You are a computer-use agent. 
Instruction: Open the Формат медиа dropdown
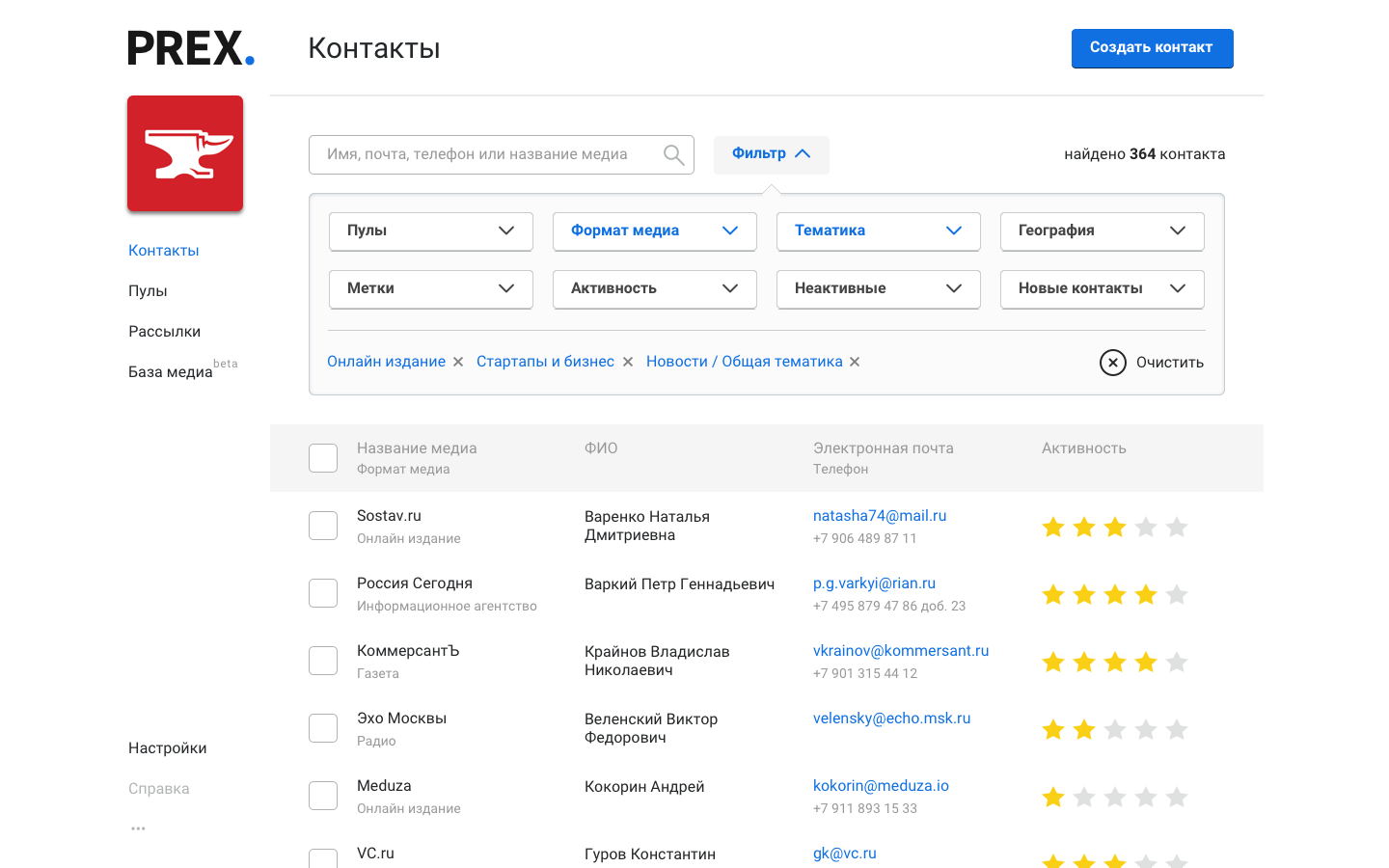[655, 231]
